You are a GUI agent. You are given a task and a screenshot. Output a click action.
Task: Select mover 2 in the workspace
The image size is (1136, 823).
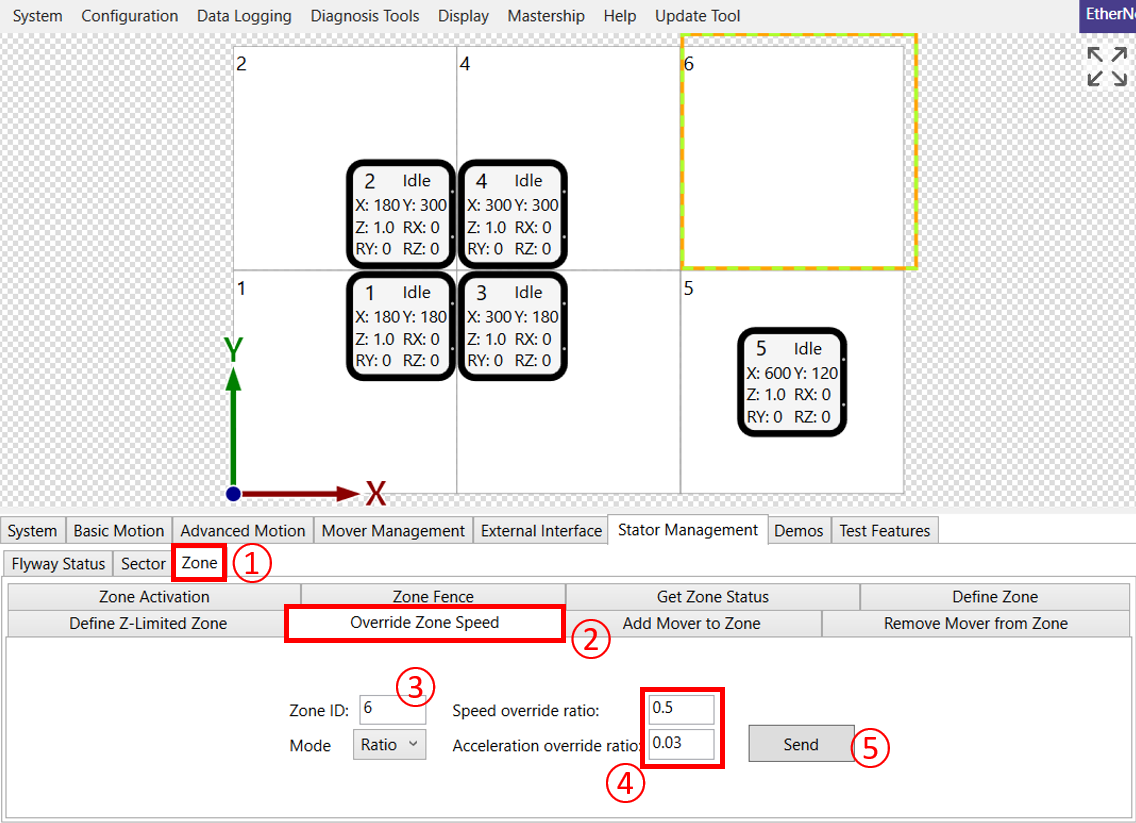pos(401,214)
